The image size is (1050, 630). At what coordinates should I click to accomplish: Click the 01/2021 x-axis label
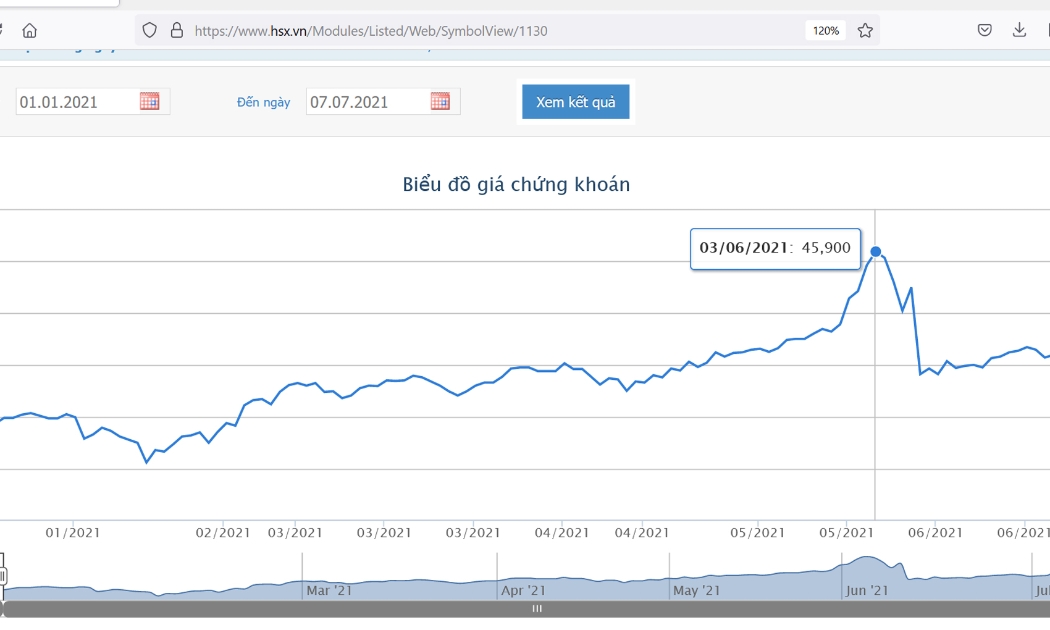[x=72, y=533]
